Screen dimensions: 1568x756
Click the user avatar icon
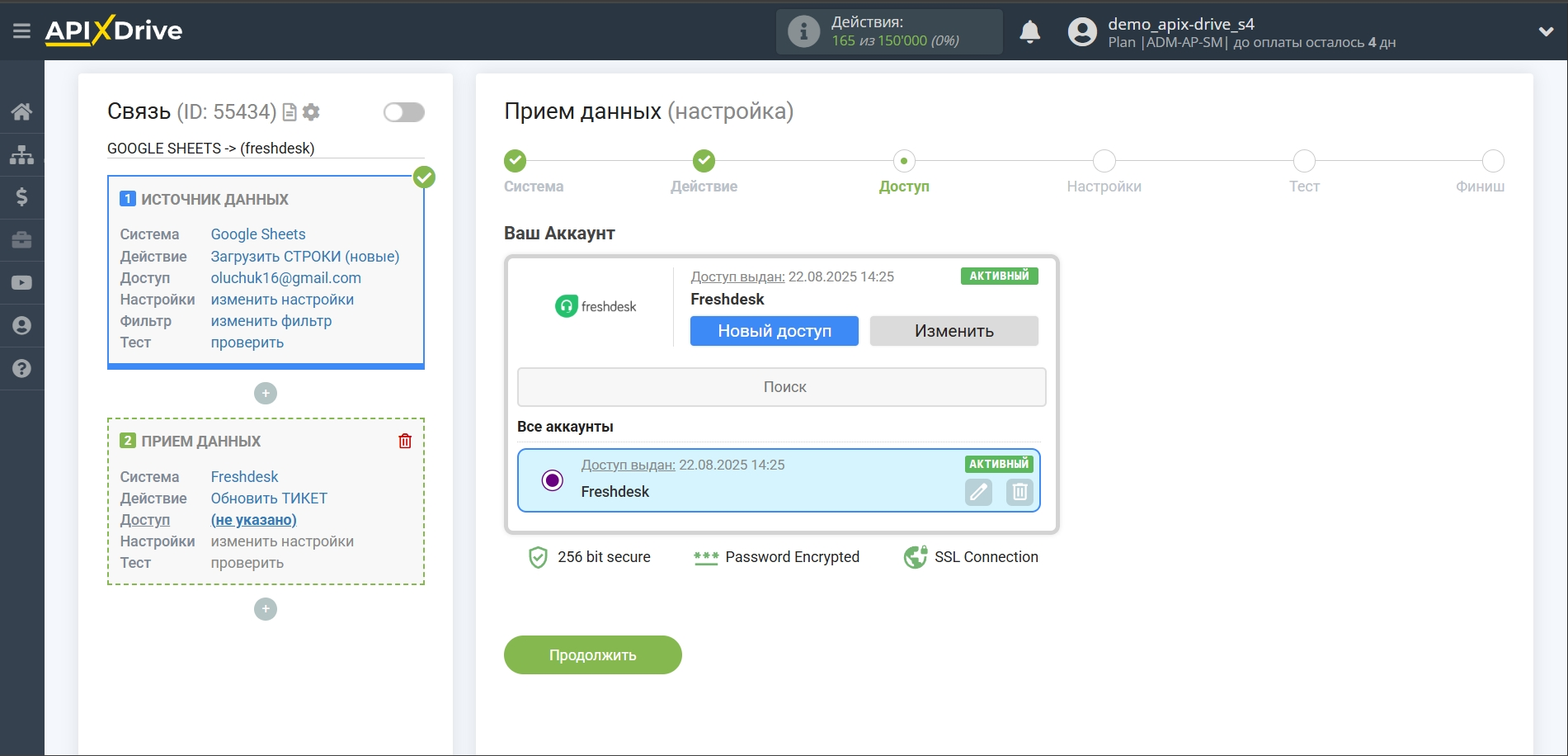[1082, 31]
